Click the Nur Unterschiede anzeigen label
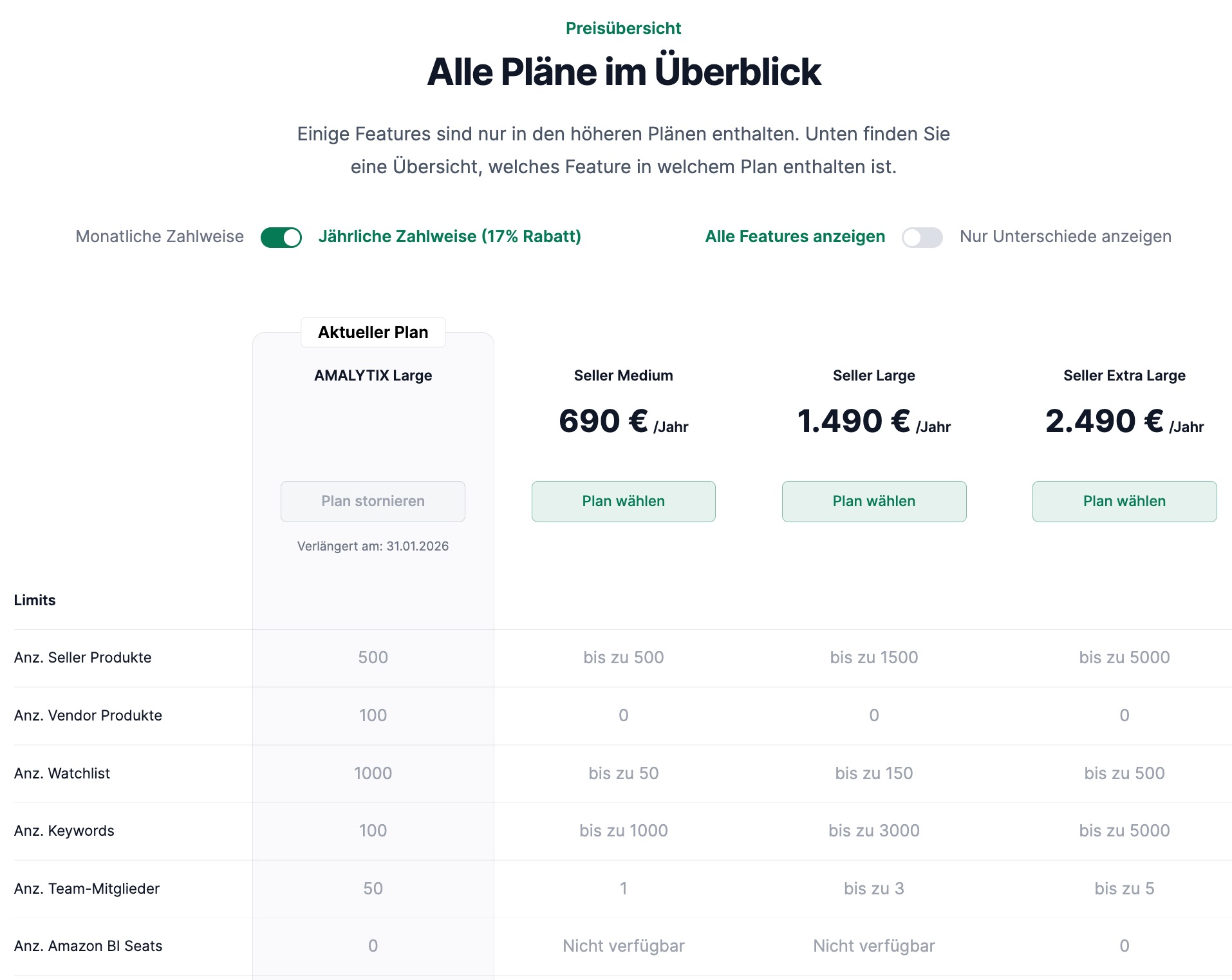The image size is (1232, 980). [x=1065, y=236]
